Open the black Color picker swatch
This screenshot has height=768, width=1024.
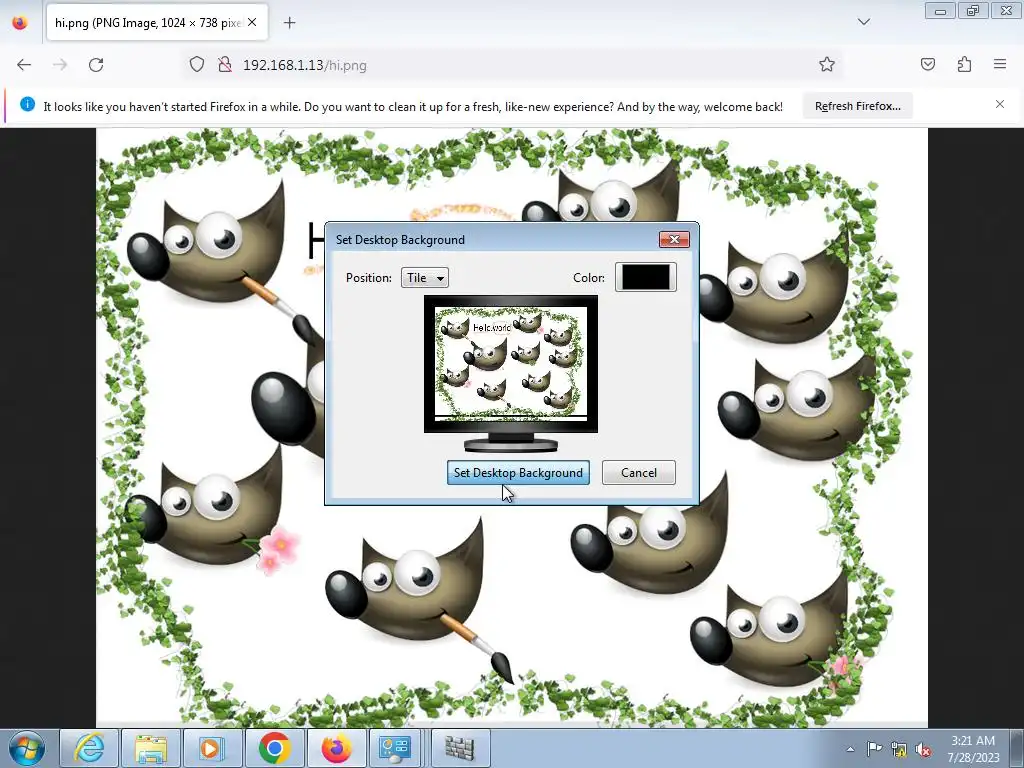tap(645, 277)
